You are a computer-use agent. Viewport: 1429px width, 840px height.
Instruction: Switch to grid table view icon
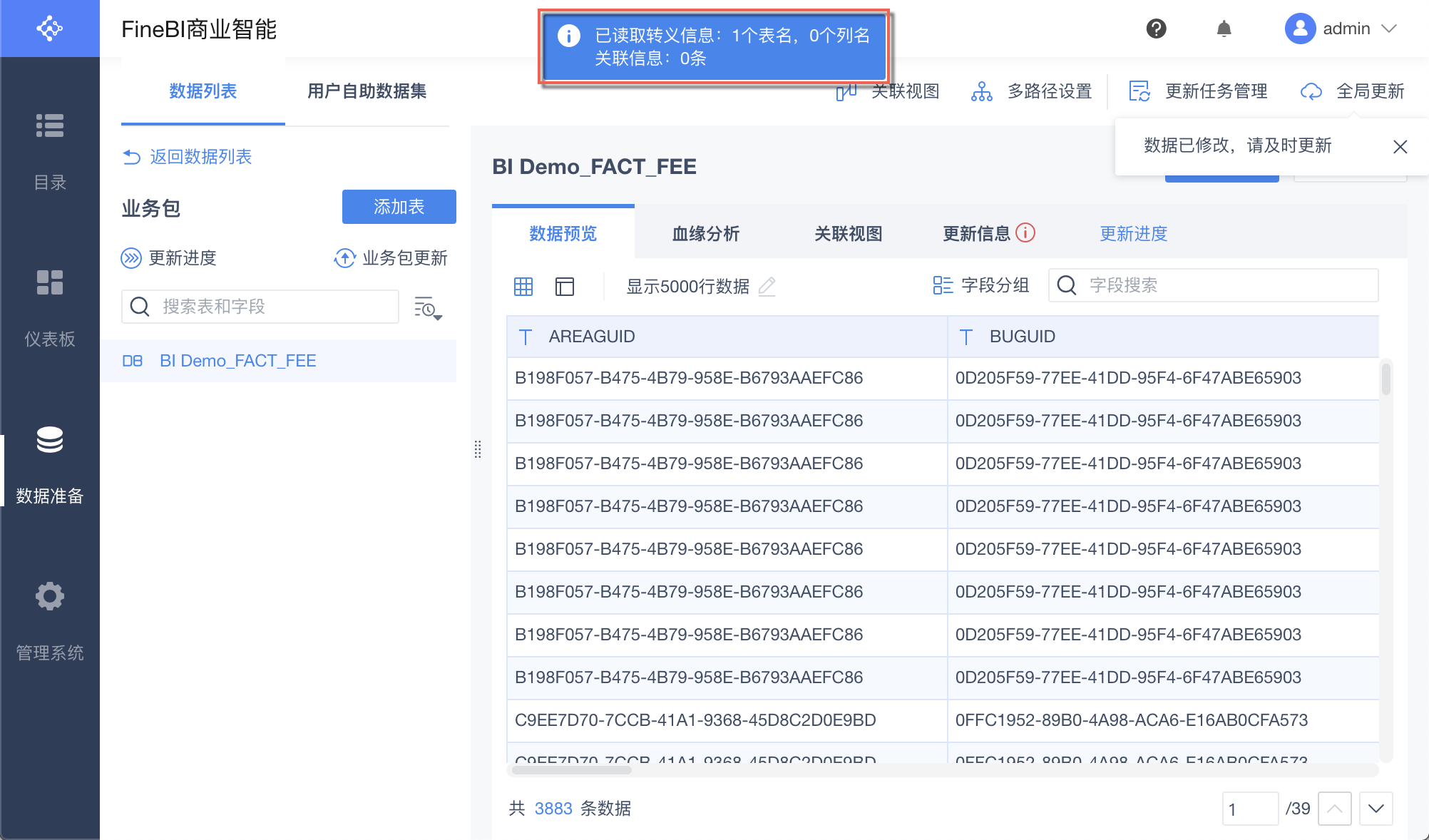pyautogui.click(x=523, y=287)
